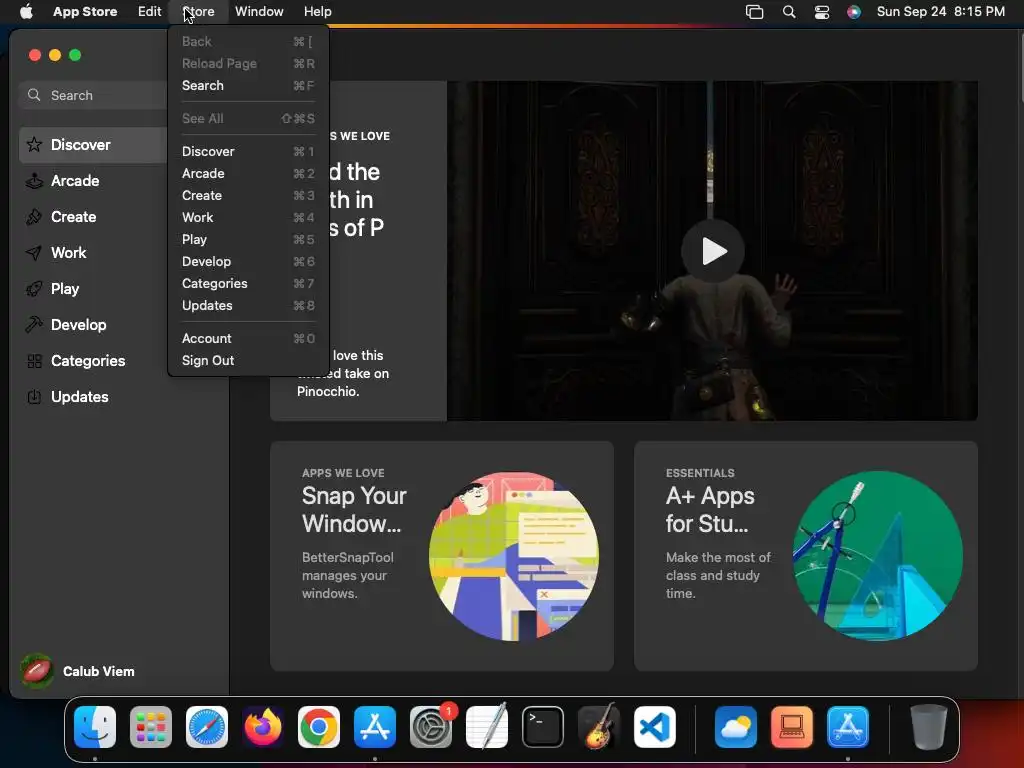Click the Stage Manager icon in menu bar
This screenshot has width=1024, height=768.
pos(754,12)
